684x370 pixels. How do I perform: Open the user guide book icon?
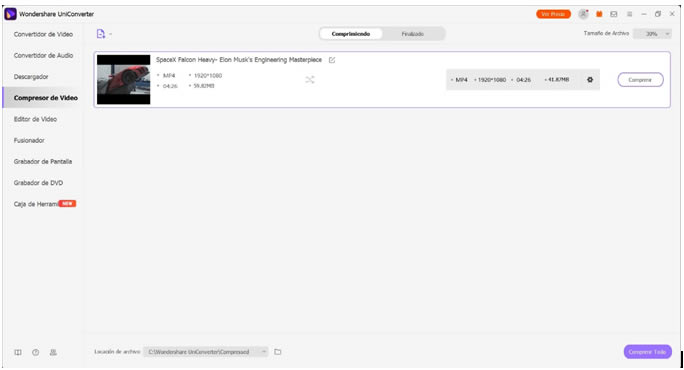coord(18,352)
